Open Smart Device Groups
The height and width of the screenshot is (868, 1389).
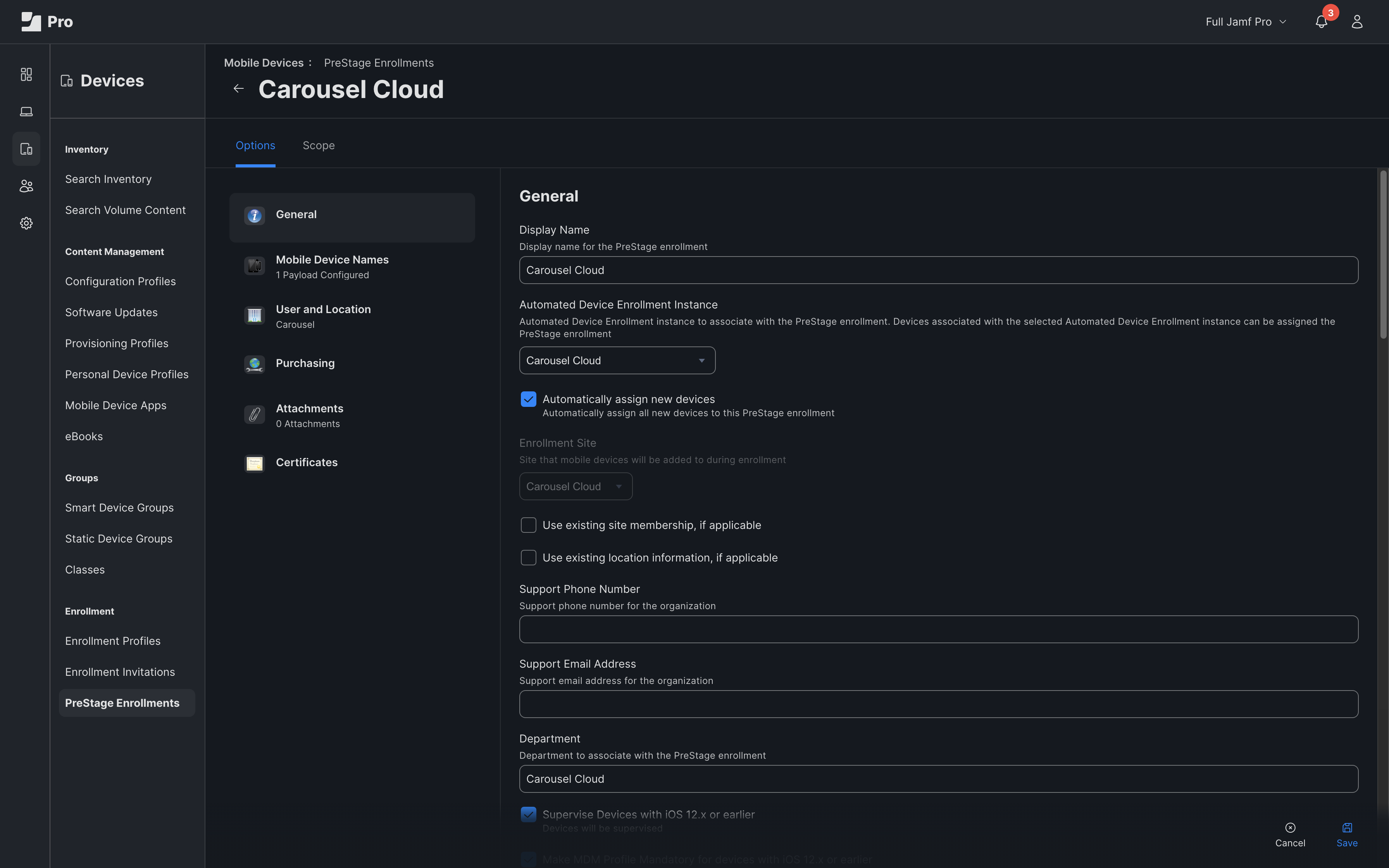click(119, 508)
